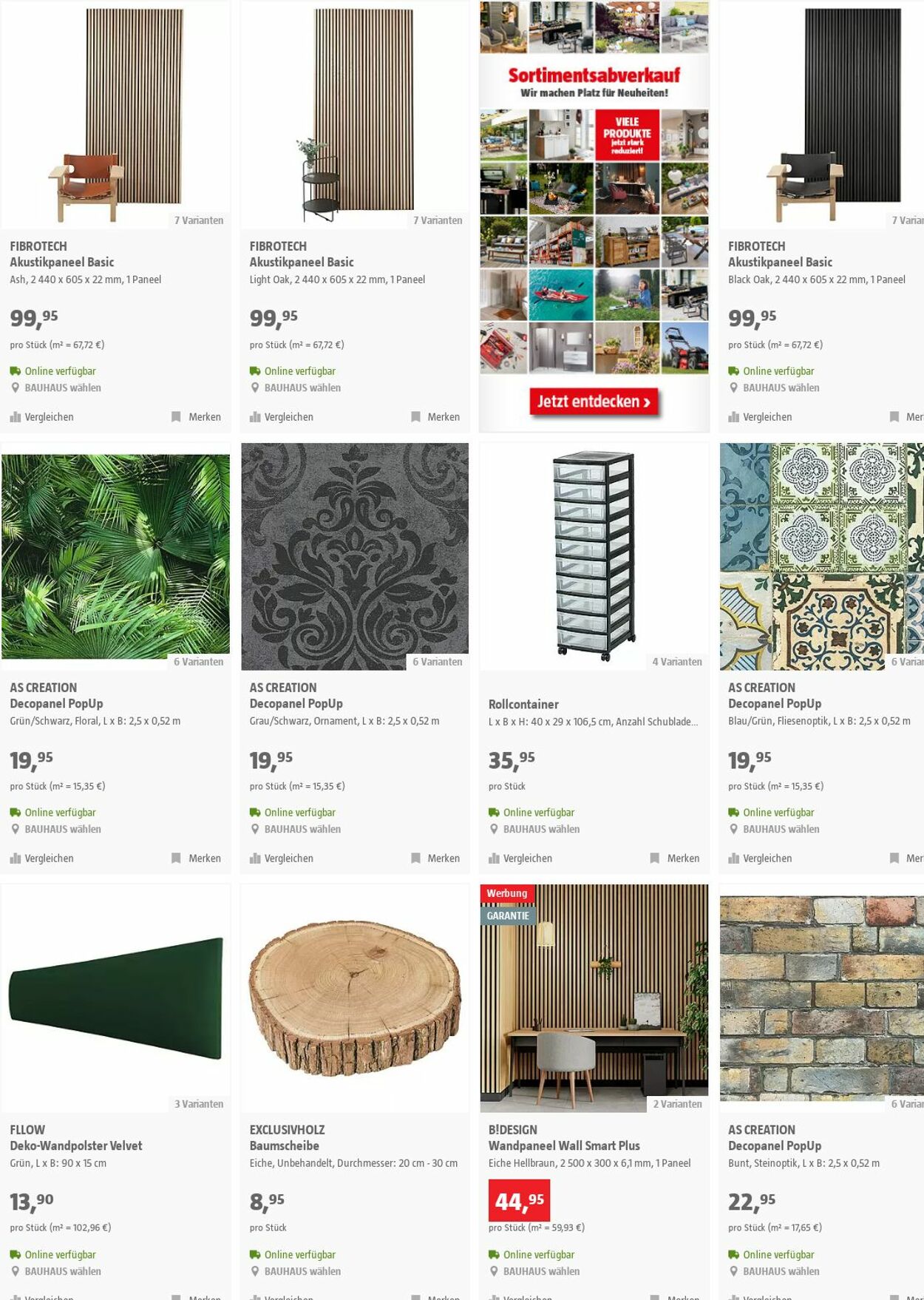Show 2 Varianten of Wandpaneel Wall Smart Plus
The image size is (924, 1300).
click(x=677, y=1104)
